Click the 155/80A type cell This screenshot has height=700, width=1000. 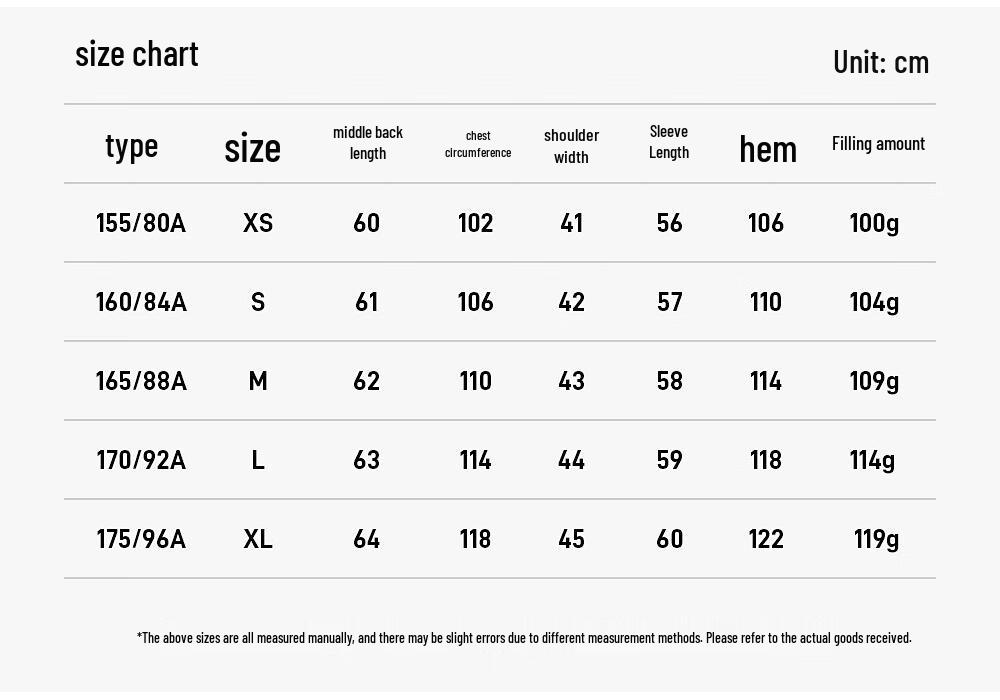click(x=141, y=222)
